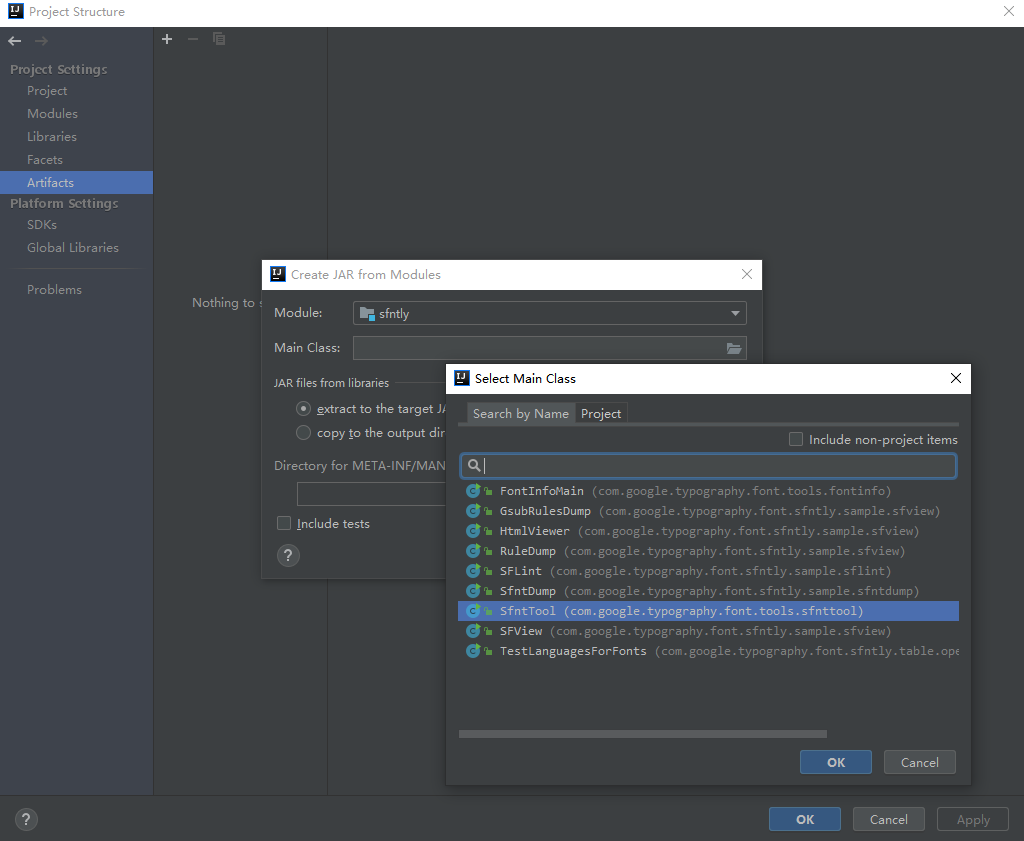Open the Module sfntly dropdown

point(549,313)
